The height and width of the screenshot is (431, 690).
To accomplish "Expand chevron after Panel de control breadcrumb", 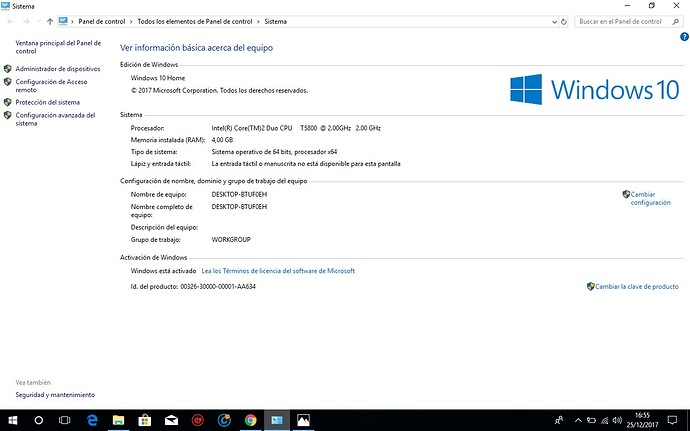I will [x=131, y=22].
